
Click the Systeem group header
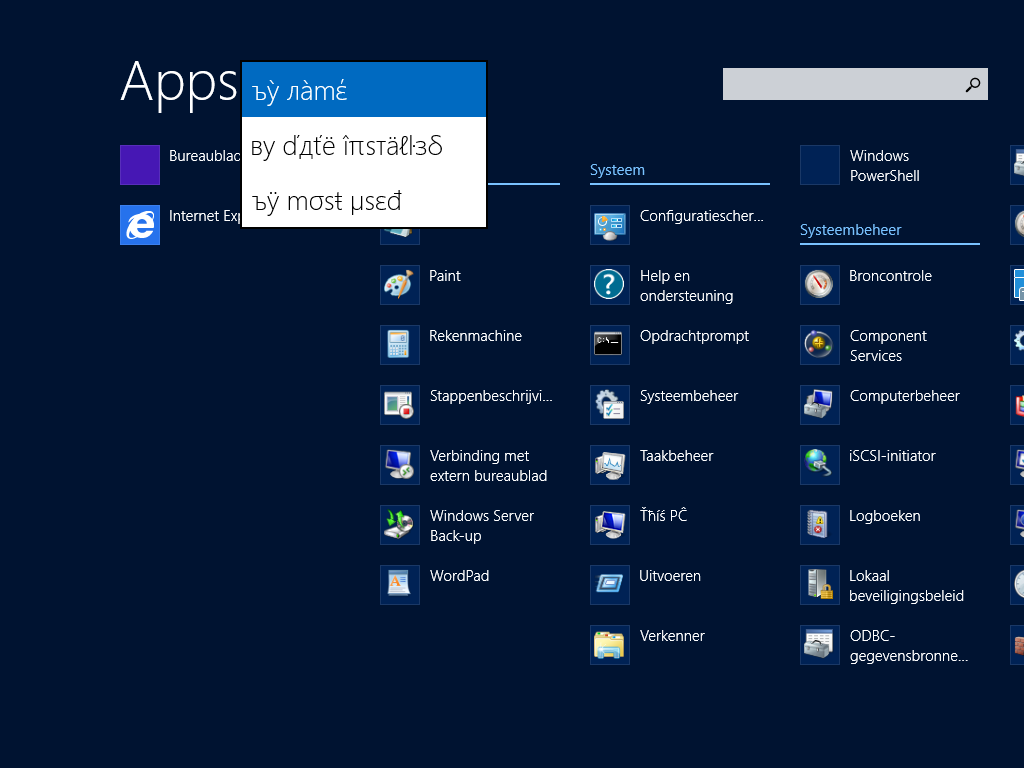coord(617,170)
